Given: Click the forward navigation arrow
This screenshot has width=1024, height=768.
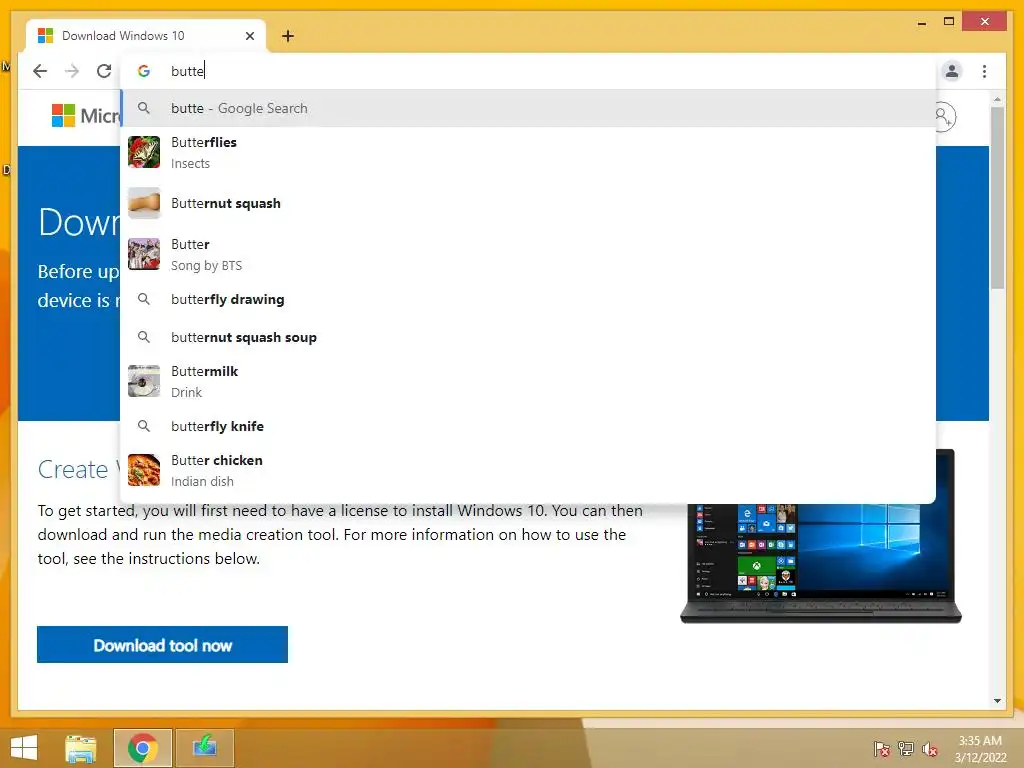Looking at the screenshot, I should pyautogui.click(x=72, y=71).
